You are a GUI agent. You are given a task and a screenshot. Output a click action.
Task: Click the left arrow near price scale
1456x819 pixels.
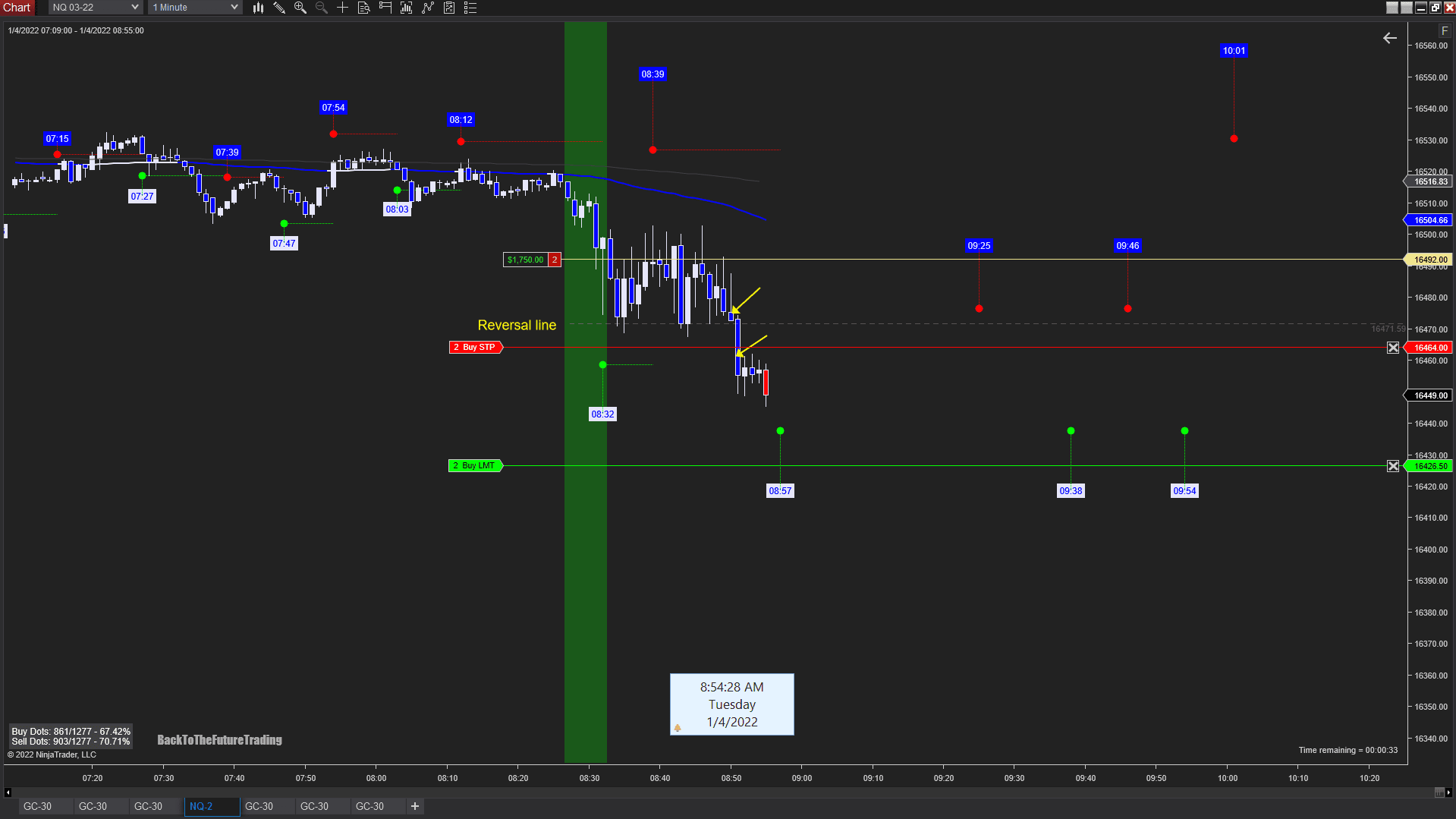[x=1390, y=38]
